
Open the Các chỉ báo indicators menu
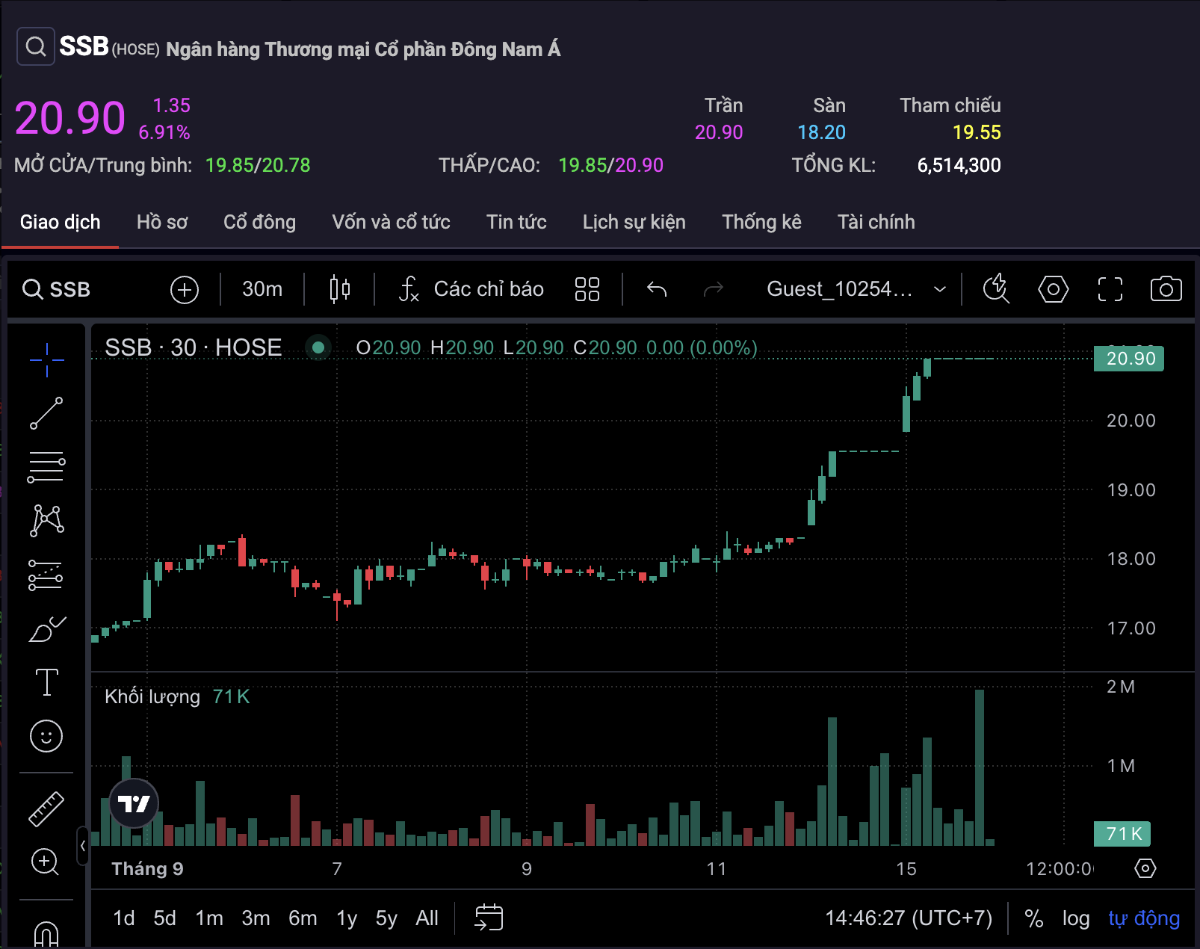coord(471,290)
